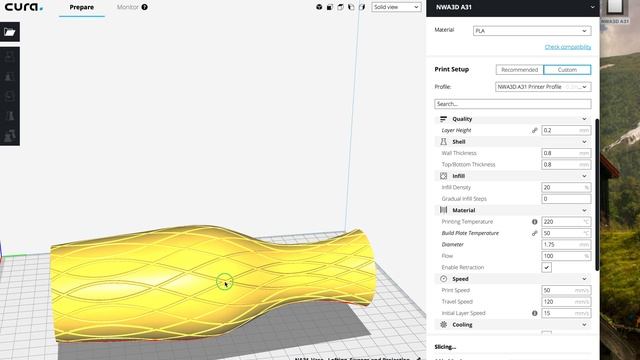The width and height of the screenshot is (640, 360).
Task: Collapse the Quality section chevron
Action: [x=584, y=119]
